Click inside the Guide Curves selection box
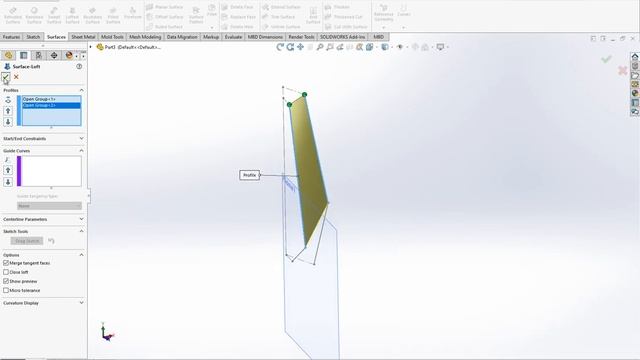 point(51,171)
